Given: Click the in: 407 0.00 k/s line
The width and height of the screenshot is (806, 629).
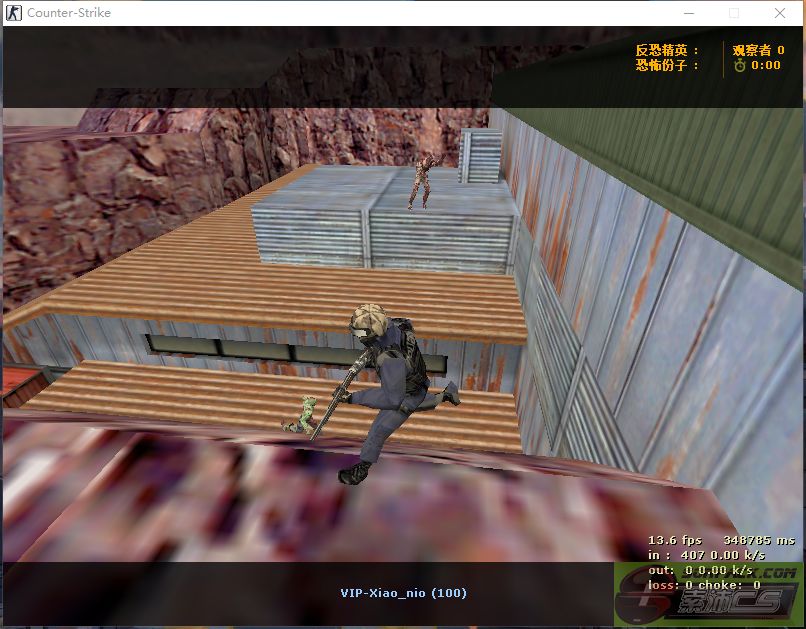Looking at the screenshot, I should pyautogui.click(x=706, y=555).
